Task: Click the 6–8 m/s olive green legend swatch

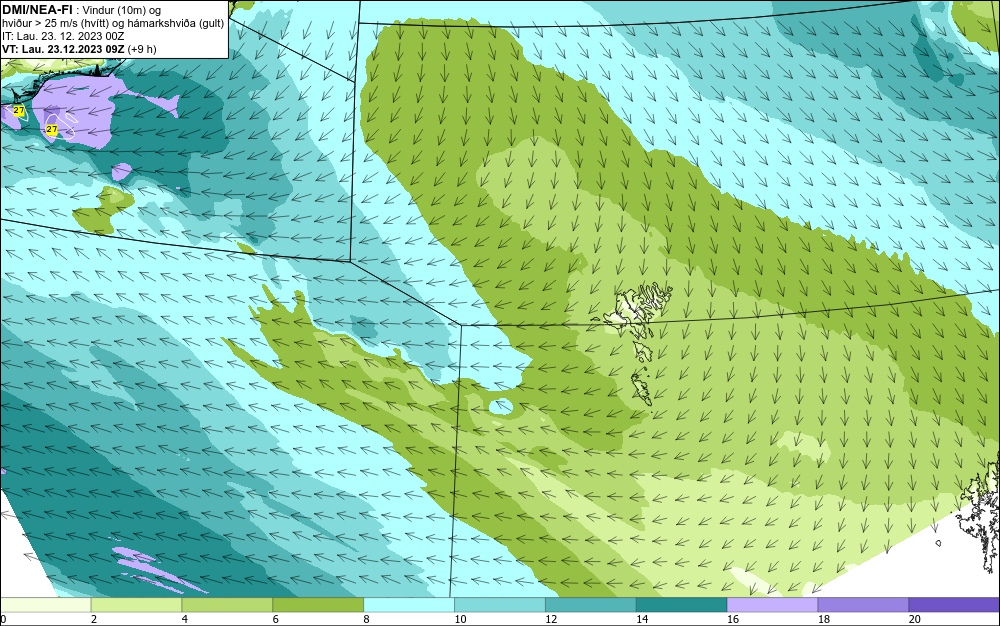Action: 318,604
